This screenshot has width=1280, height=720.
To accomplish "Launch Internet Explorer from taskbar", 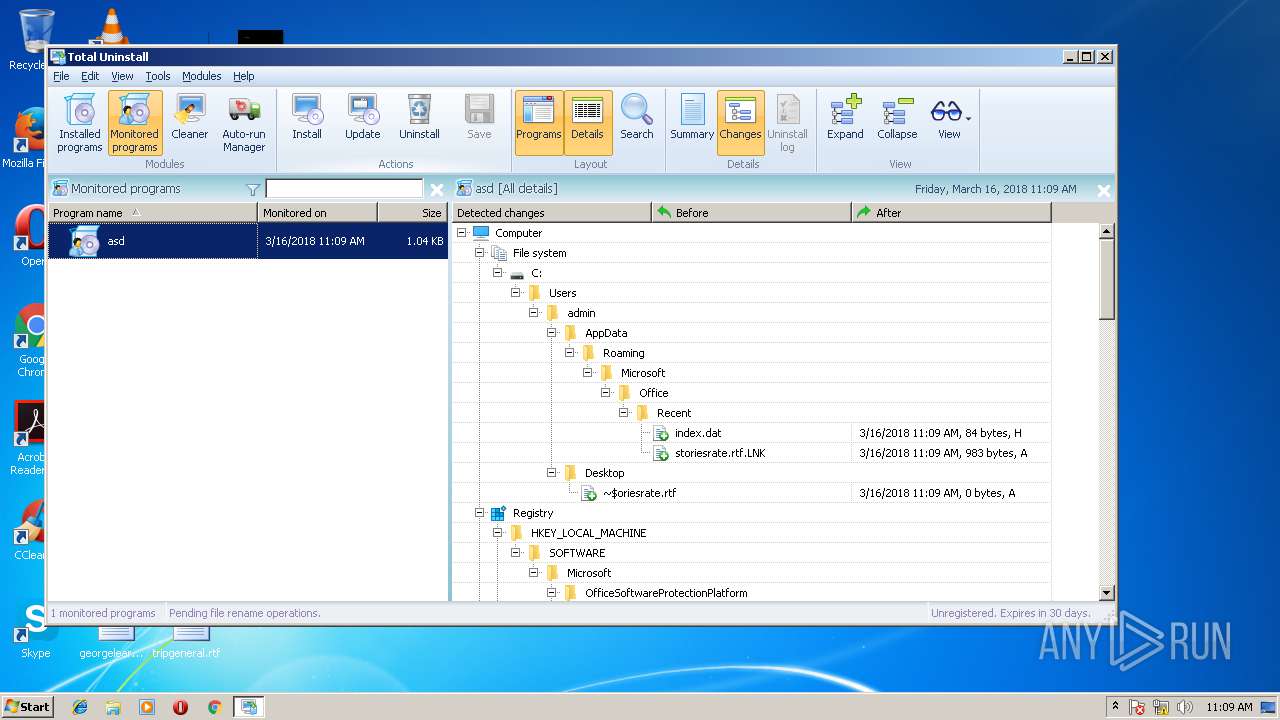I will pyautogui.click(x=80, y=707).
